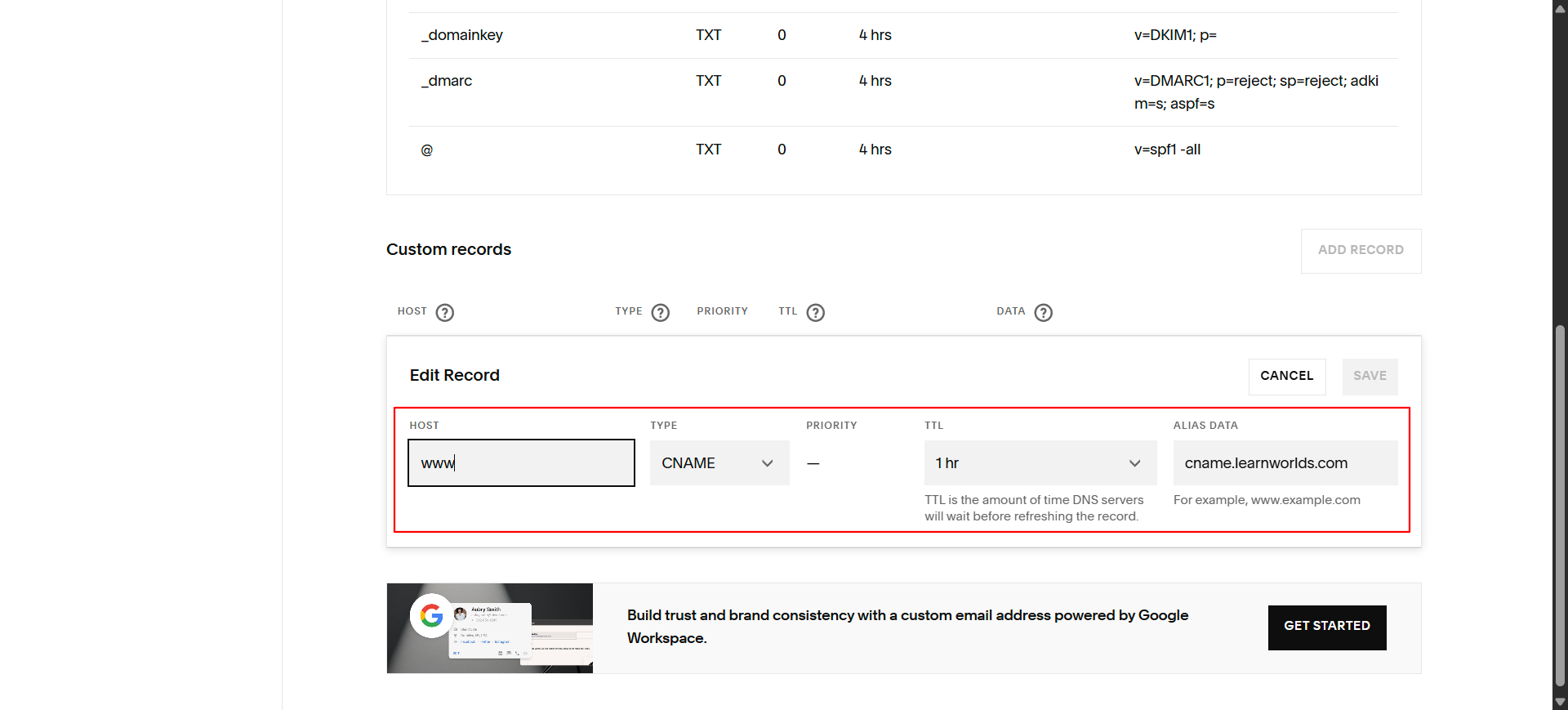1568x710 pixels.
Task: Cancel editing the record
Action: 1287,376
